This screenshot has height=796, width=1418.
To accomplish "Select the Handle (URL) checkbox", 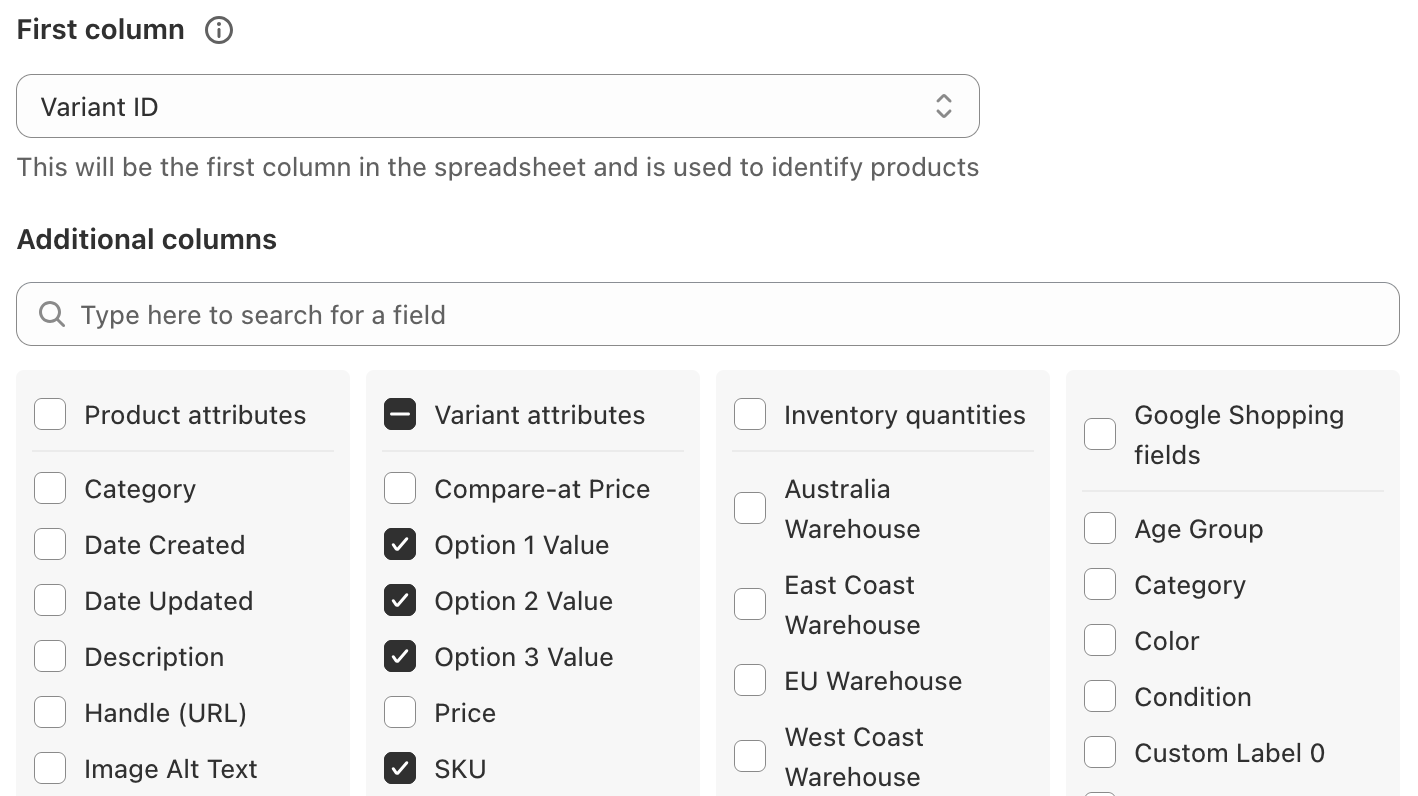I will pyautogui.click(x=50, y=712).
